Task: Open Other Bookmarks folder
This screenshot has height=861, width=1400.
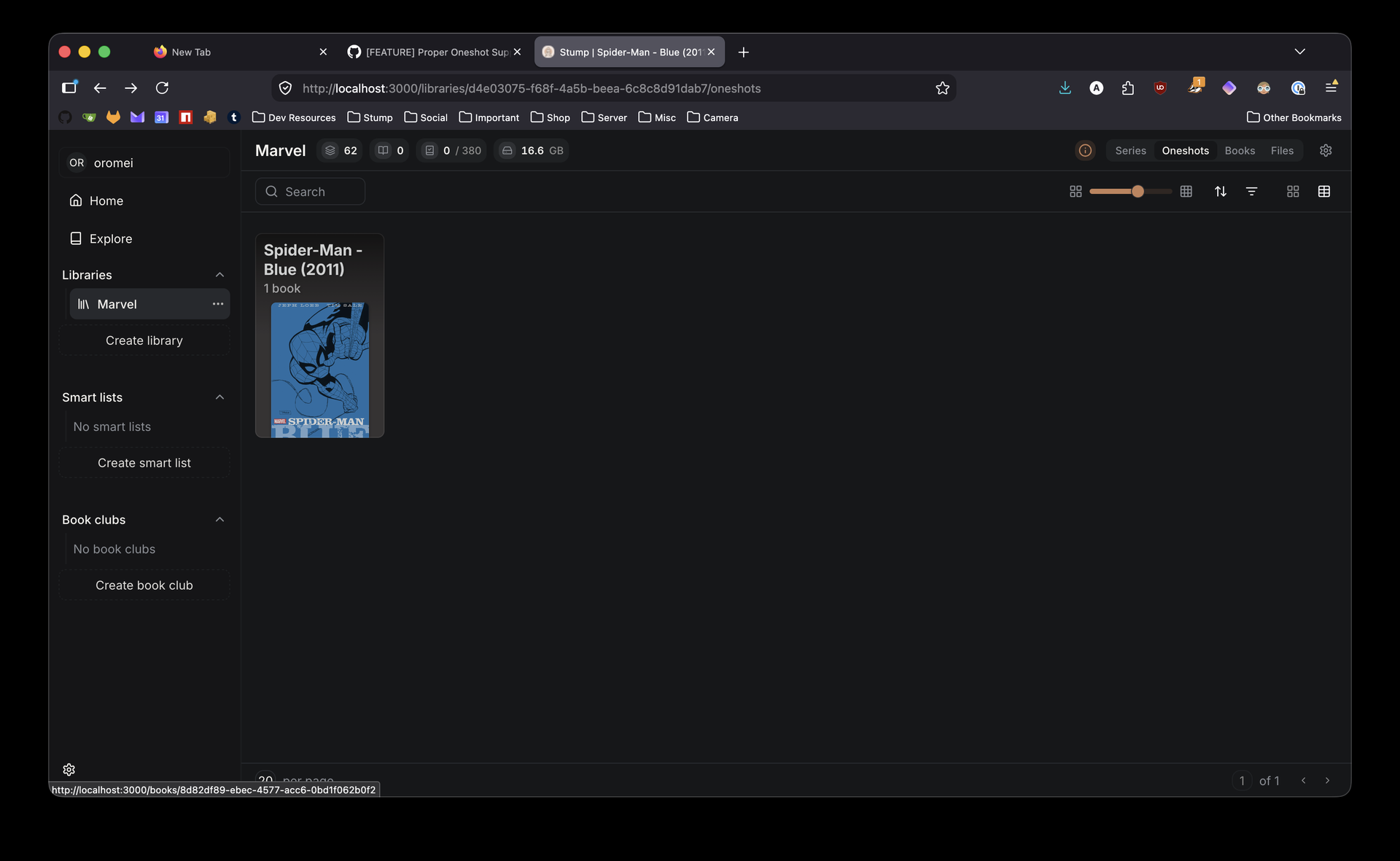Action: [1294, 117]
